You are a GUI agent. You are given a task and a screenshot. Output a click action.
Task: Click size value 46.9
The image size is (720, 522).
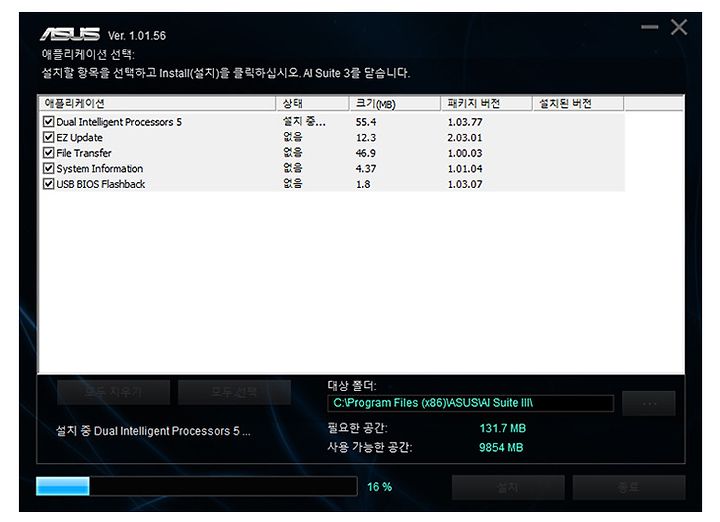tap(366, 153)
